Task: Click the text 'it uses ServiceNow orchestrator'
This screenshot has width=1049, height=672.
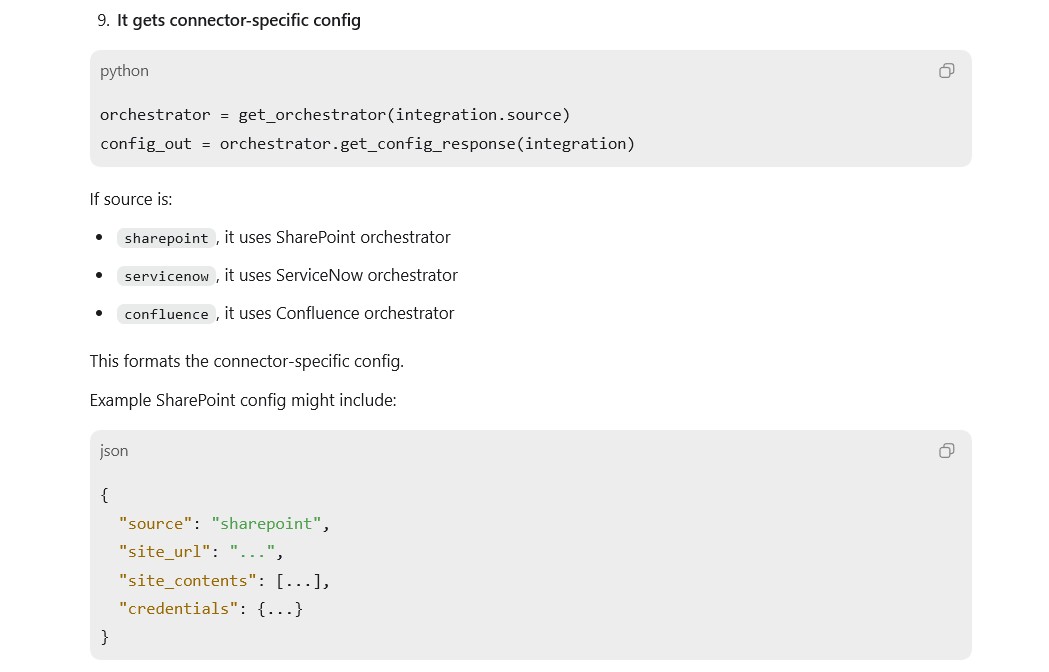Action: tap(341, 275)
